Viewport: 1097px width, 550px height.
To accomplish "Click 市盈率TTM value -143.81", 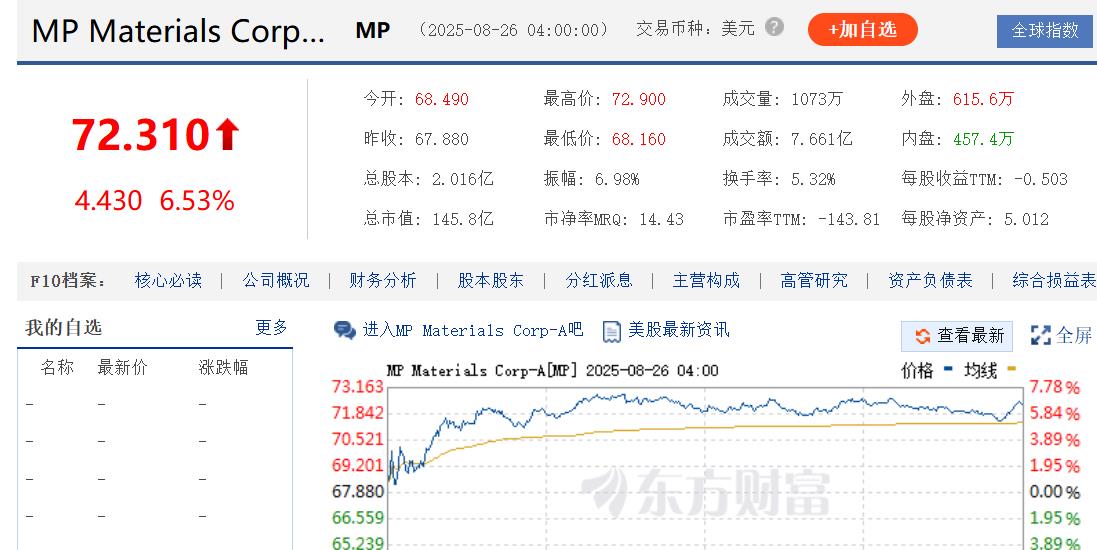I will coord(847,219).
